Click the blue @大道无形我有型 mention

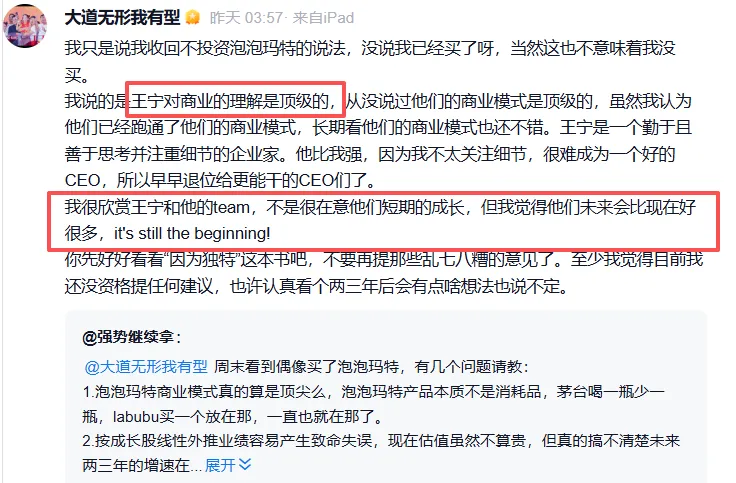146,367
